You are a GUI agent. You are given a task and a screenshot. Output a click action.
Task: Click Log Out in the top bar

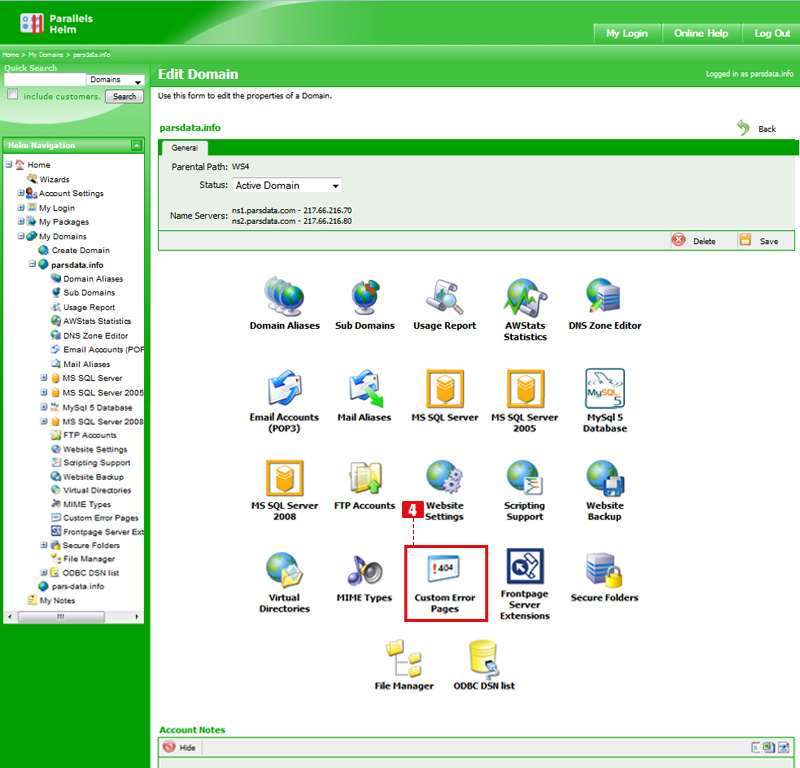pyautogui.click(x=771, y=34)
